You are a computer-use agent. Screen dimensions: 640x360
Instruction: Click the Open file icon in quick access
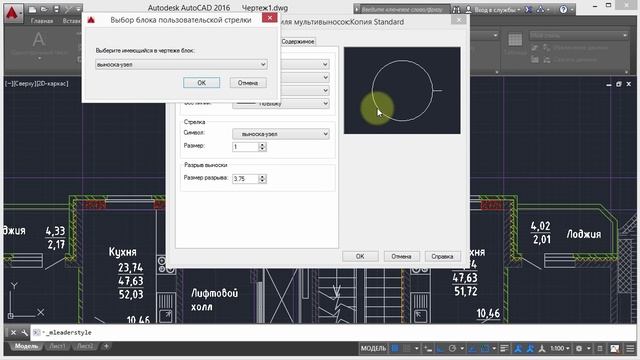click(x=44, y=9)
